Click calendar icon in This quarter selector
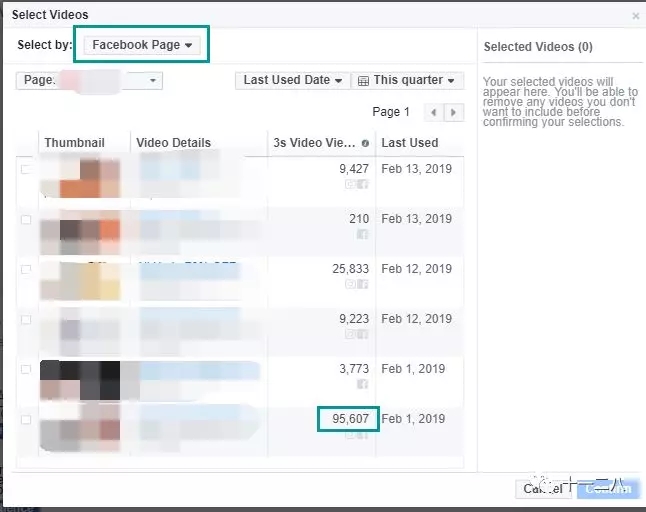Viewport: 646px width, 512px height. point(363,81)
